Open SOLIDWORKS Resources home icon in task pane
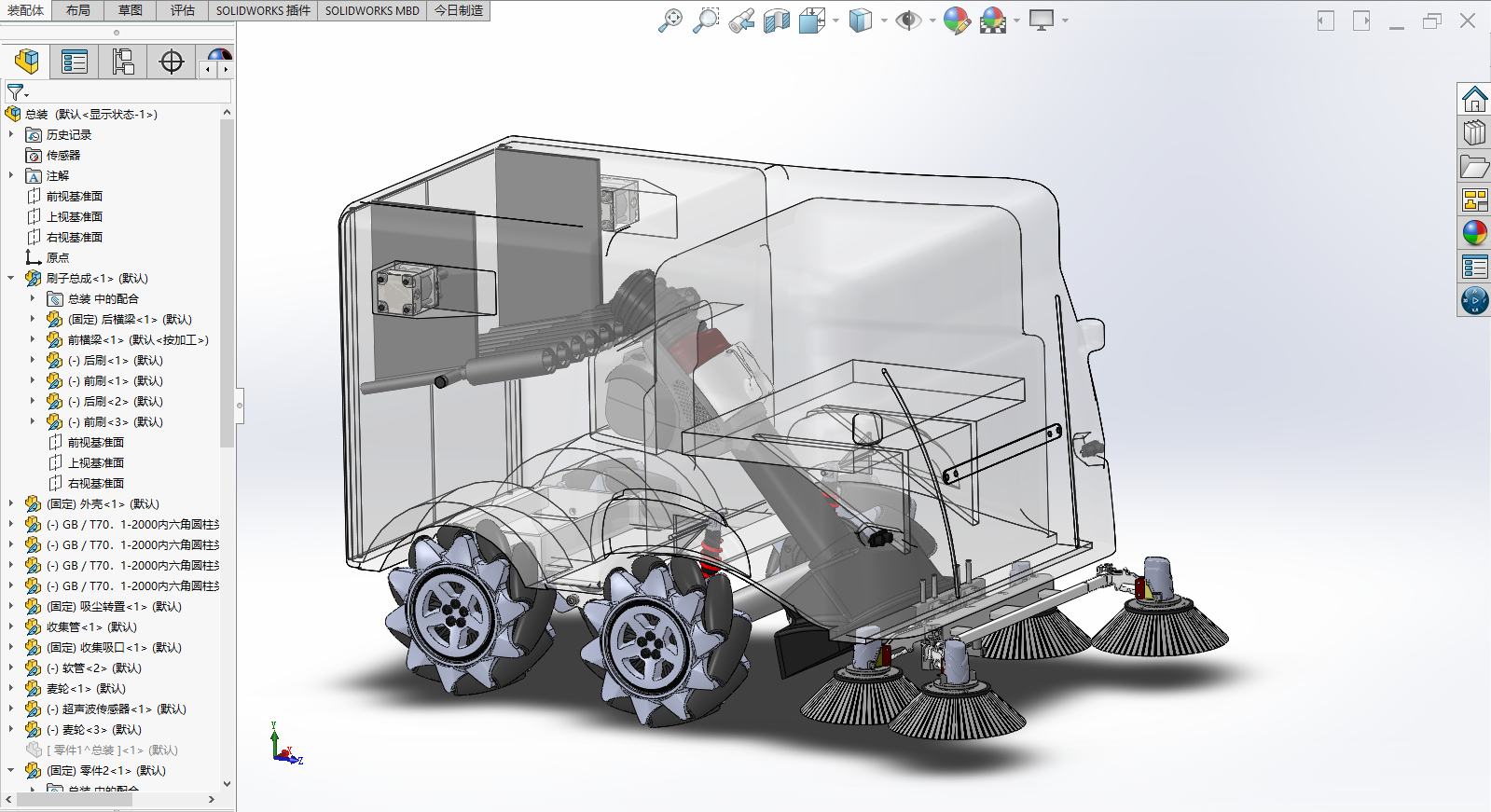Screen dimensions: 1491x812 pos(1474,99)
